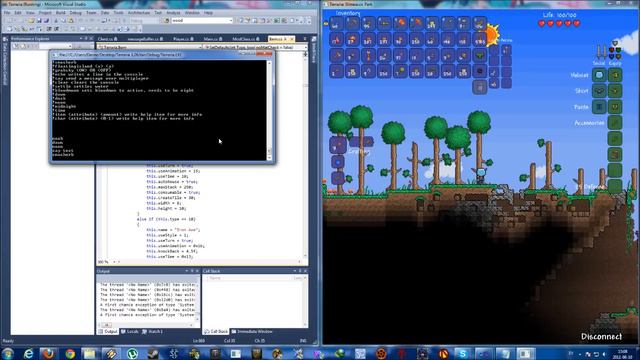Click the console line 'echo writes a line in the console'
This screenshot has height=360, width=640.
(98, 74)
